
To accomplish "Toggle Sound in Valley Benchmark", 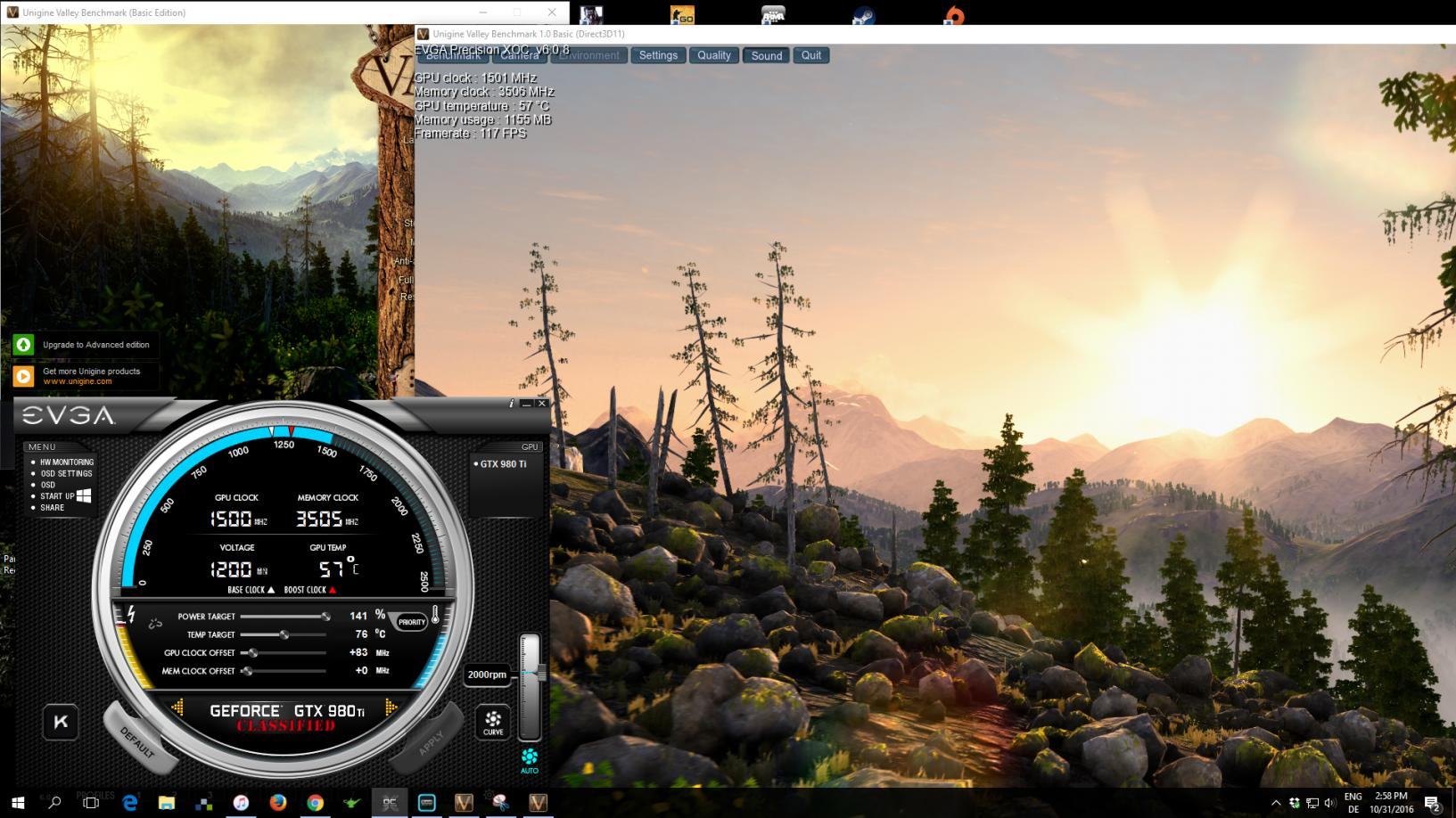I will coord(766,55).
